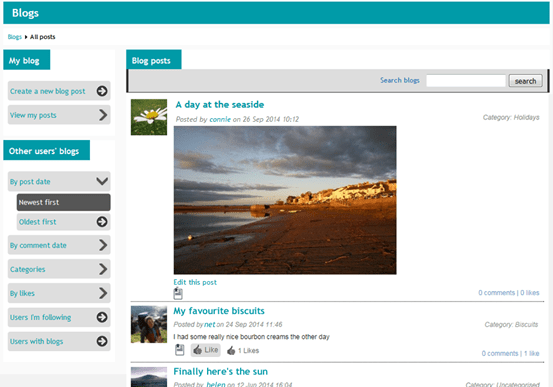Click chevron icon next to View my posts
This screenshot has height=387, width=553.
[103, 115]
